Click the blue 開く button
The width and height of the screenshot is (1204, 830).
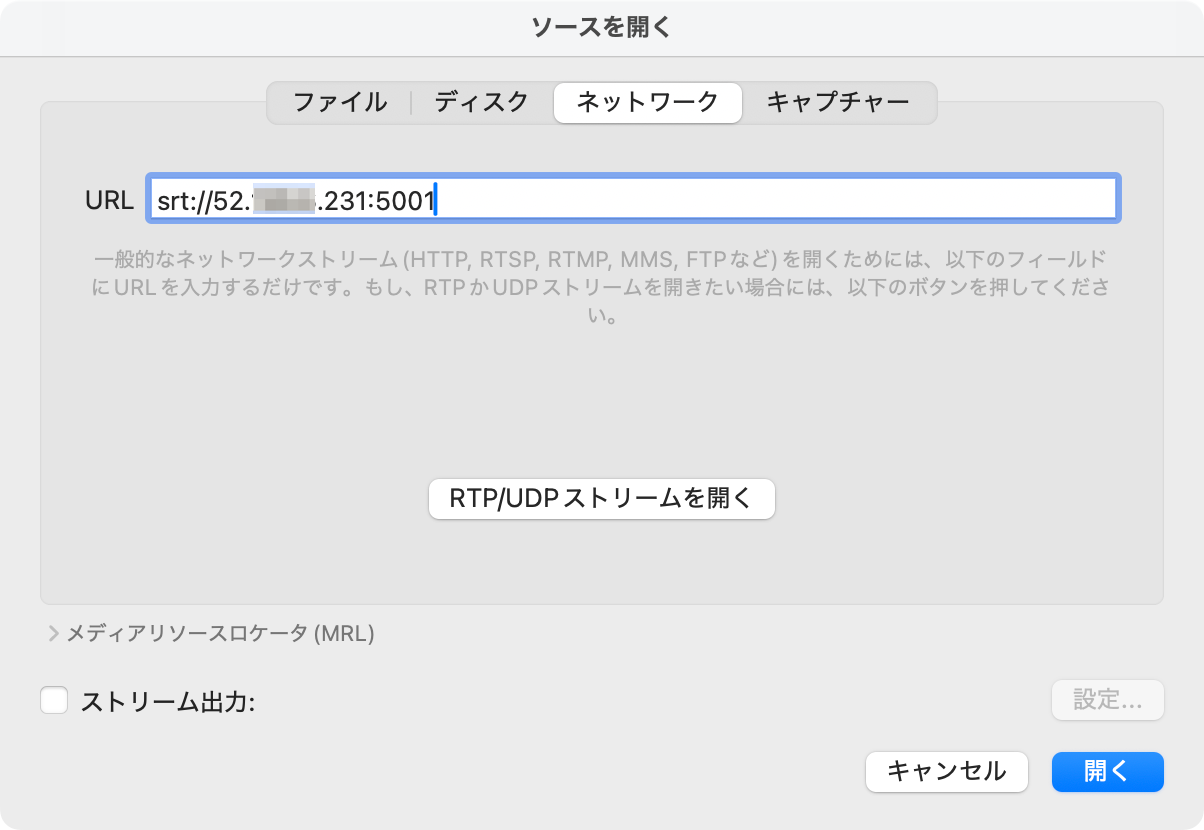coord(1107,771)
